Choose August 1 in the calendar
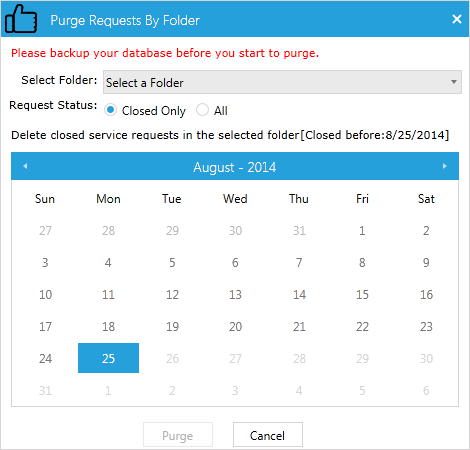 [x=362, y=231]
